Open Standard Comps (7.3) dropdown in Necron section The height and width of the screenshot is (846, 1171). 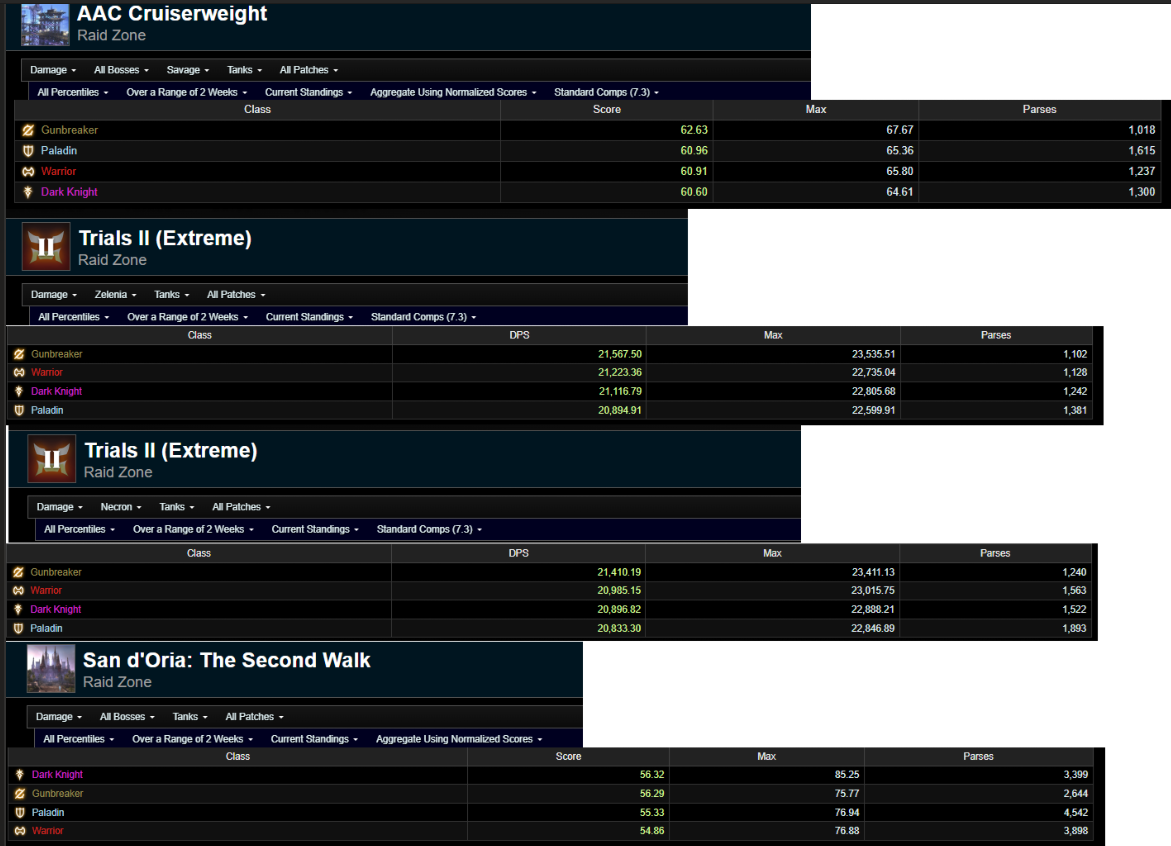point(429,529)
